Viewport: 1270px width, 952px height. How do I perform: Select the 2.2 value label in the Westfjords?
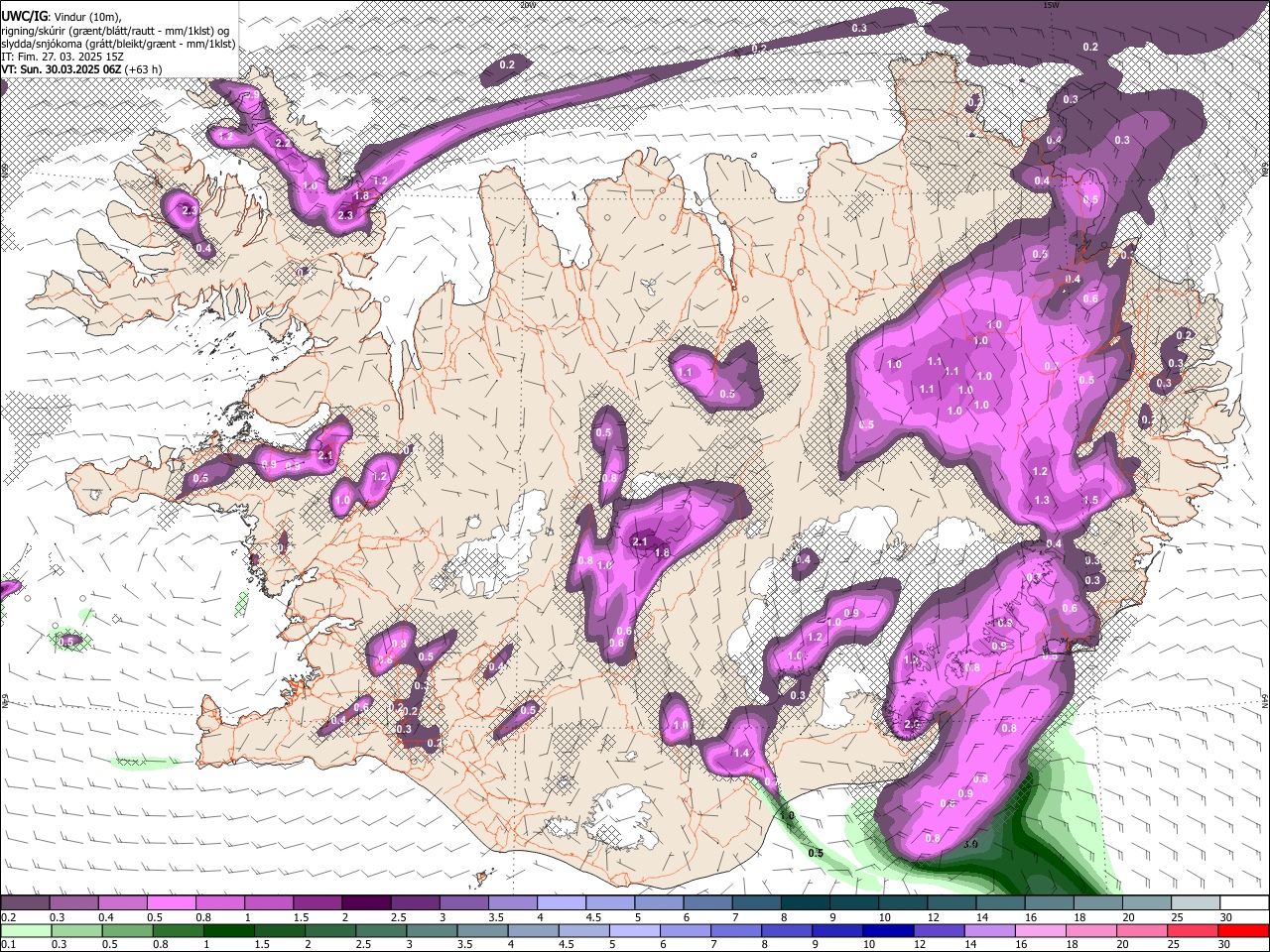[x=283, y=144]
